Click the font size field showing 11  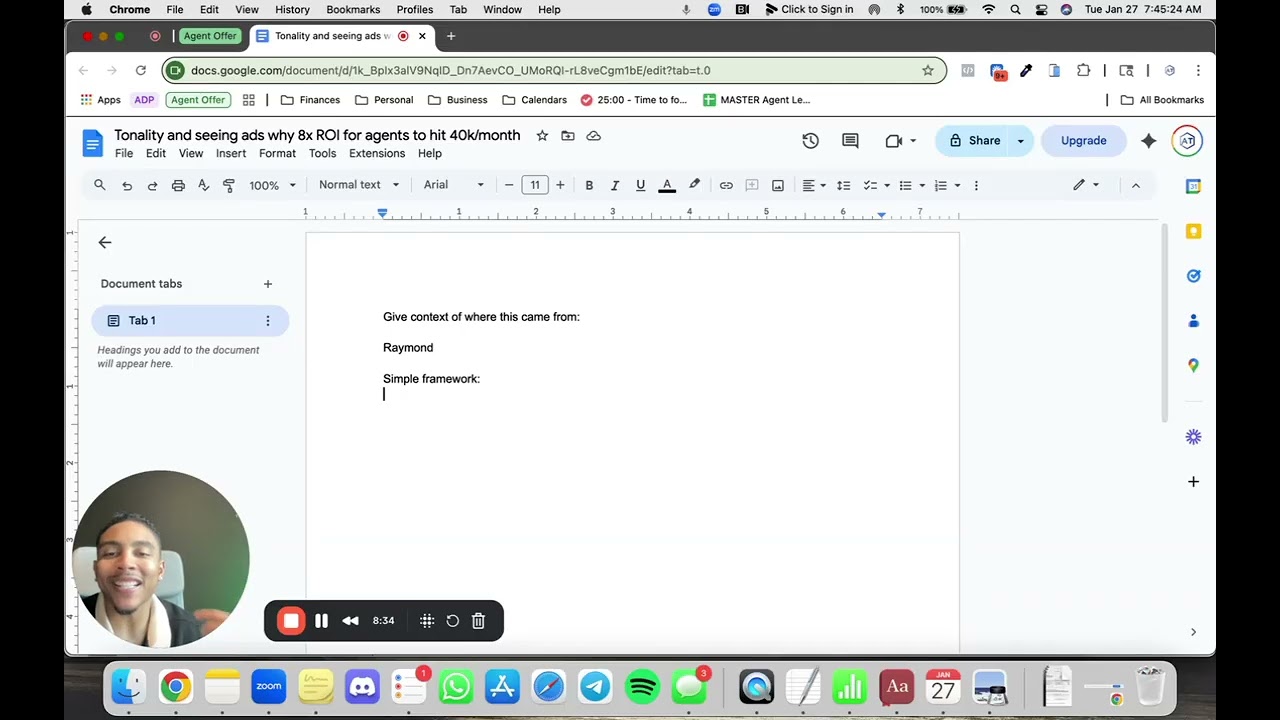(x=535, y=185)
